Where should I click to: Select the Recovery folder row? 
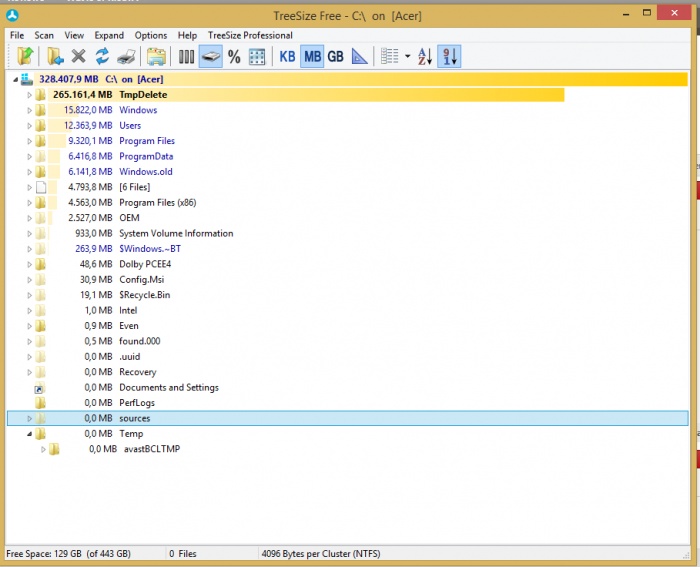(x=348, y=372)
